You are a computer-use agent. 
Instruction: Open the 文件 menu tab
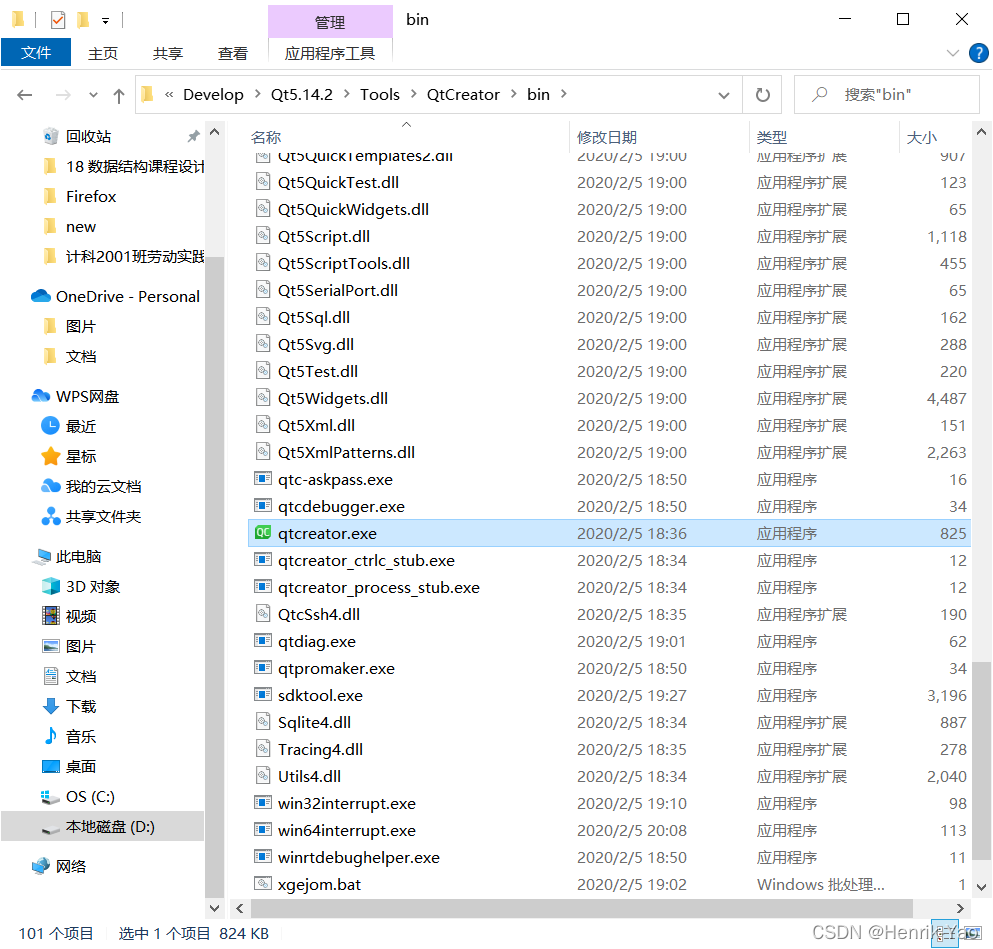coord(36,53)
